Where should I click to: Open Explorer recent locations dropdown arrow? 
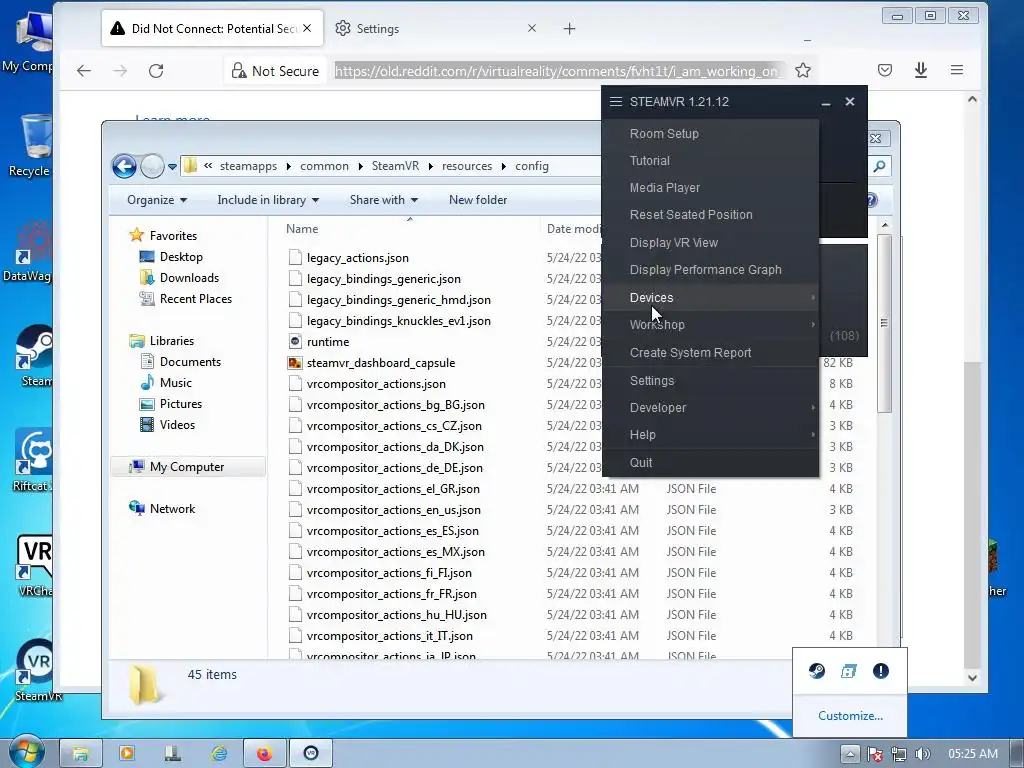click(172, 167)
